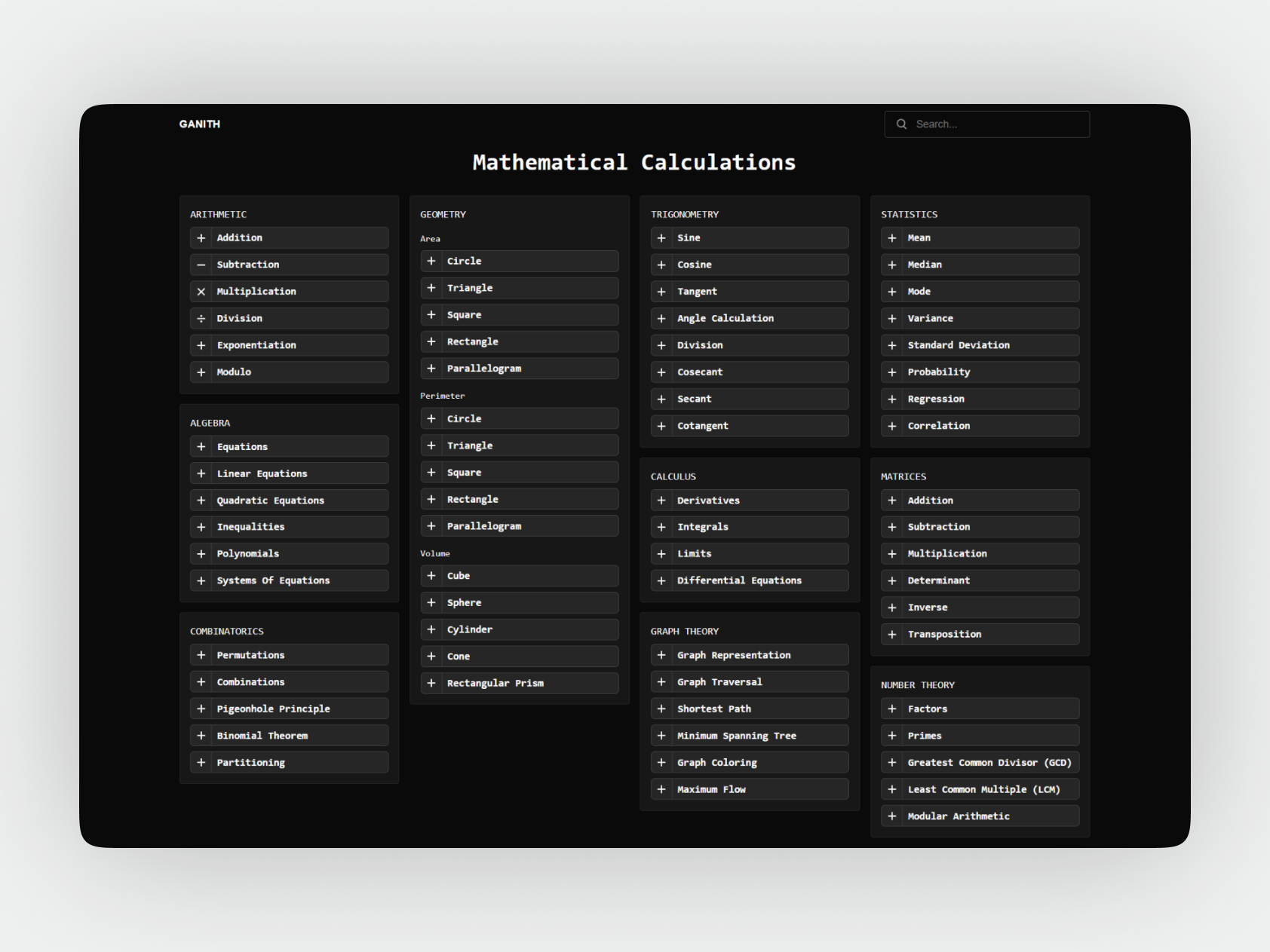The image size is (1270, 952).
Task: Click the magnifier icon in search bar
Action: (901, 124)
